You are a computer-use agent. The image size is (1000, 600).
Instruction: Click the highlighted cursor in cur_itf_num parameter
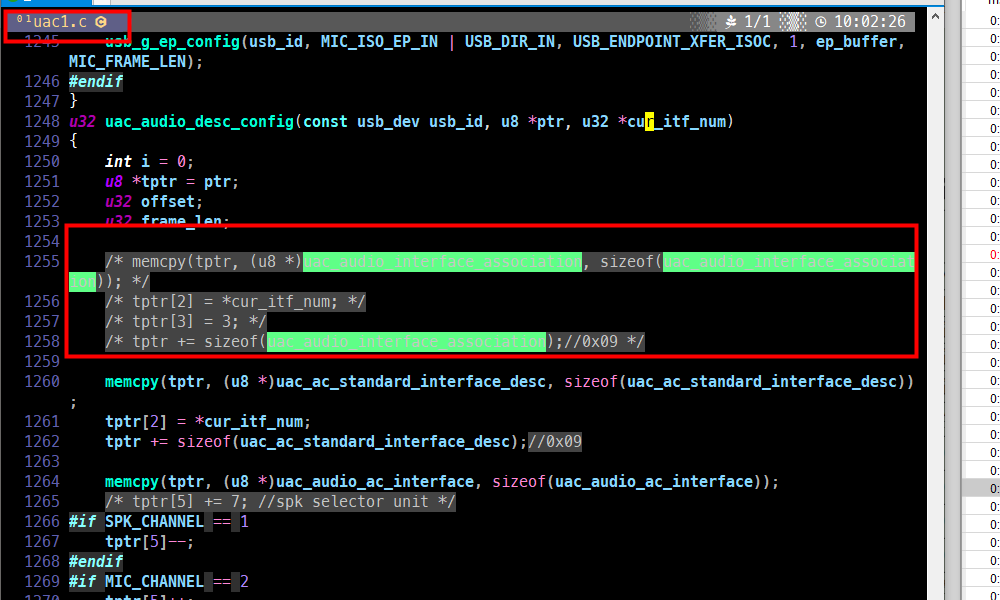point(649,122)
